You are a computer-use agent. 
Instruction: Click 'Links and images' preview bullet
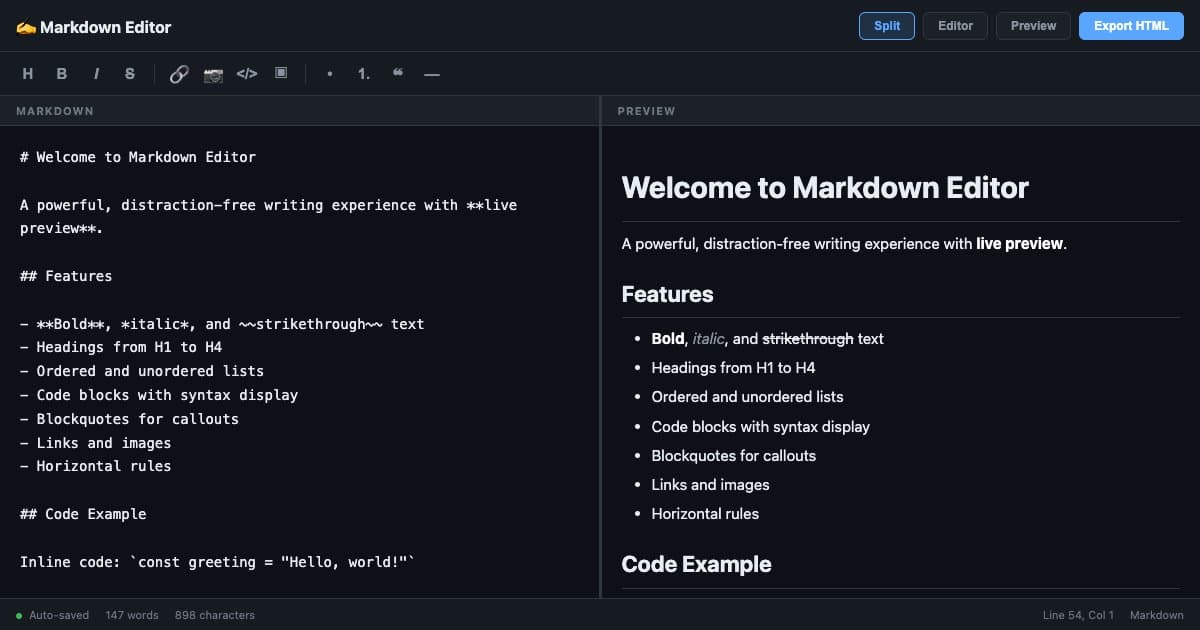[x=710, y=485]
